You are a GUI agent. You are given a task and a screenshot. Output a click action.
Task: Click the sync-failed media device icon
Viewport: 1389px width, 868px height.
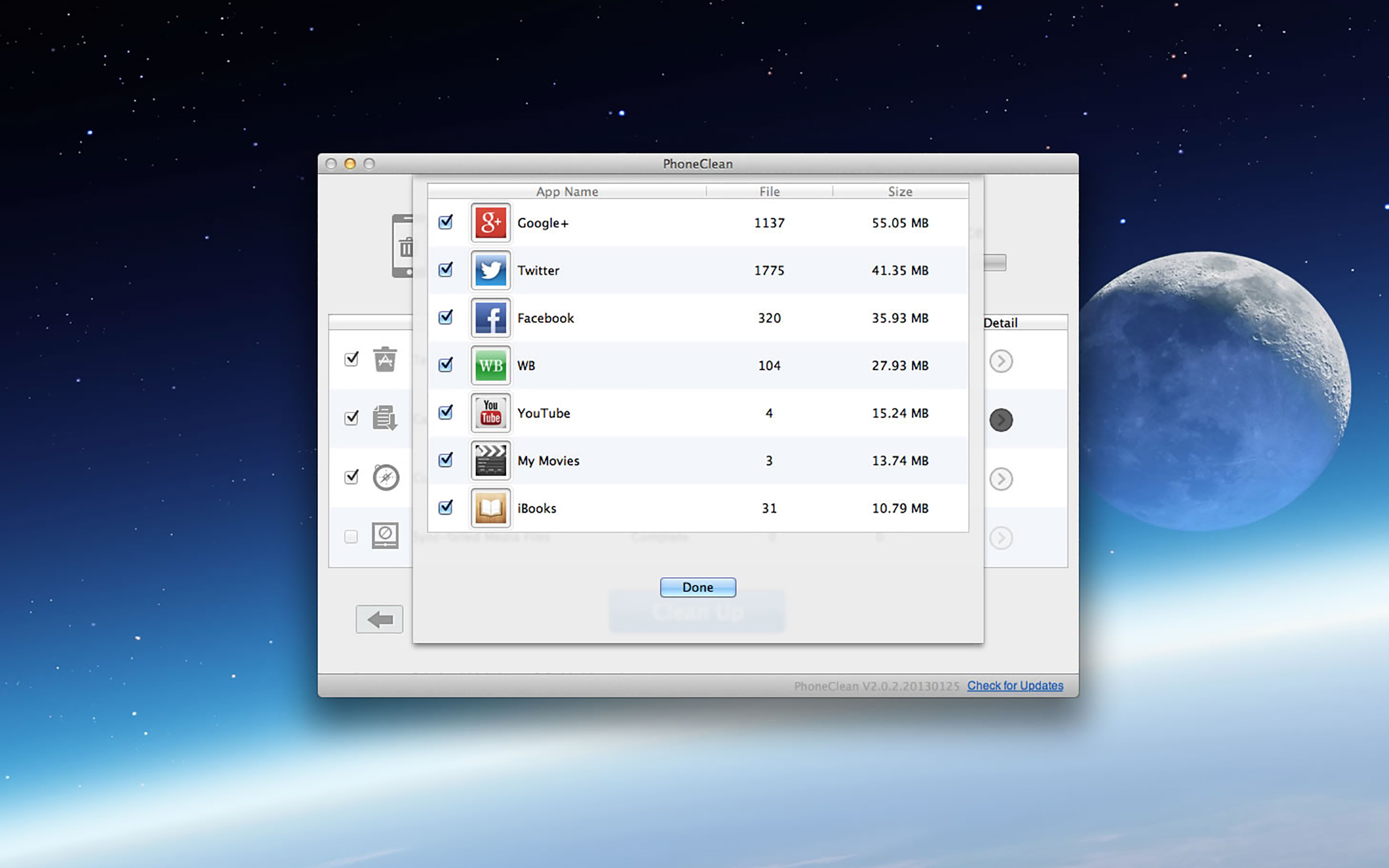point(385,535)
